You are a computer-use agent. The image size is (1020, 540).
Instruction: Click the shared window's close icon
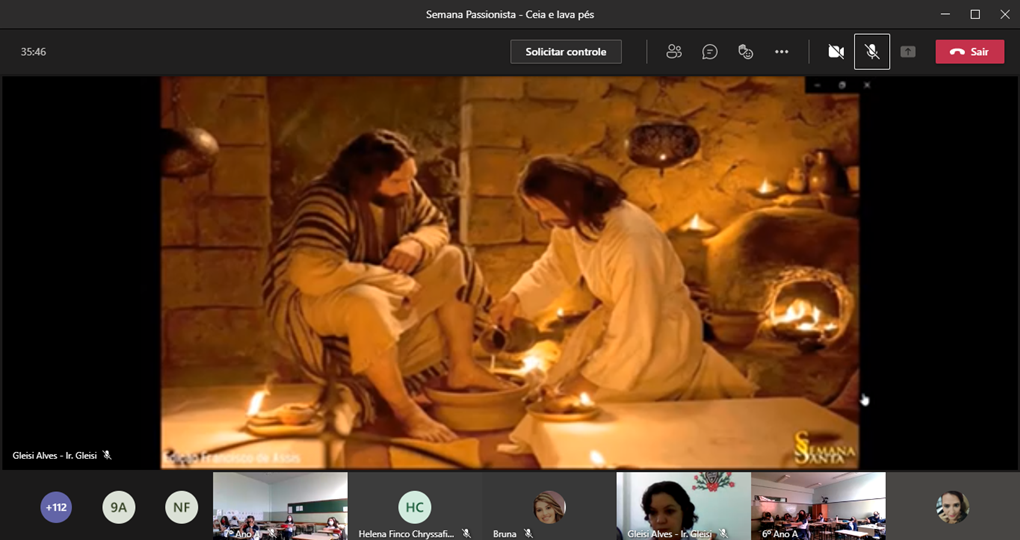(x=866, y=85)
